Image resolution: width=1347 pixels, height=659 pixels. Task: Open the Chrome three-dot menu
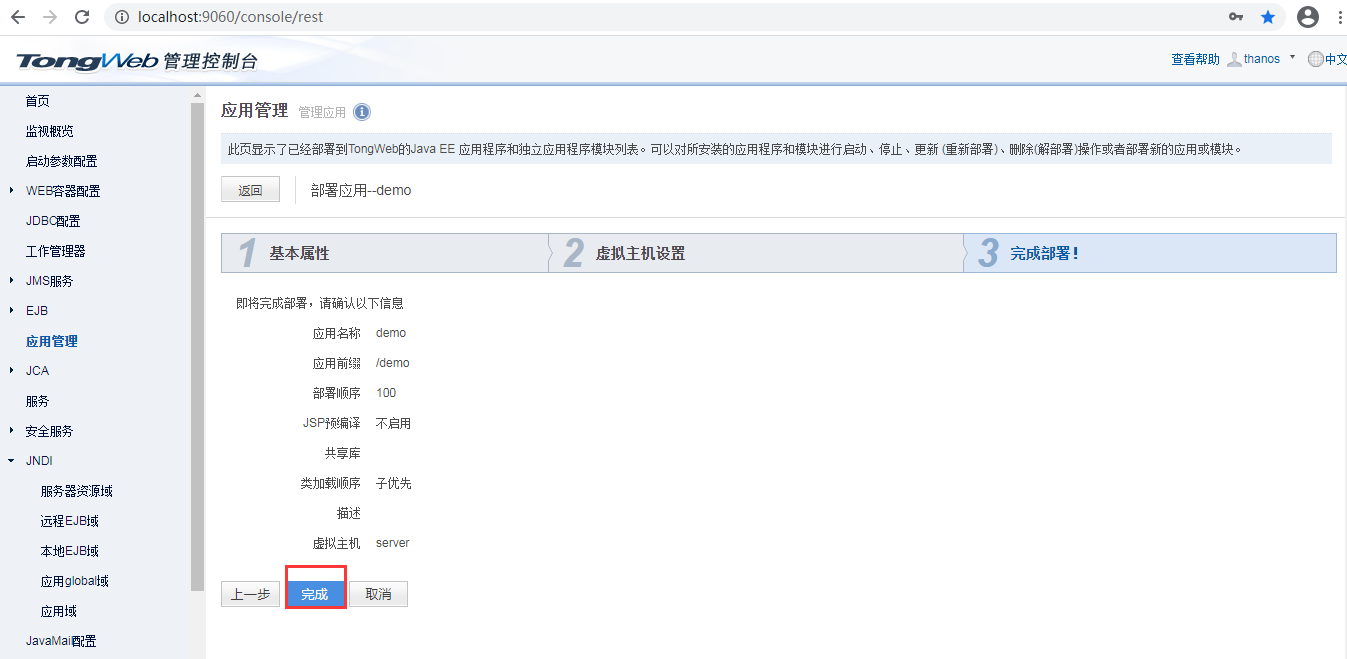(x=1338, y=17)
